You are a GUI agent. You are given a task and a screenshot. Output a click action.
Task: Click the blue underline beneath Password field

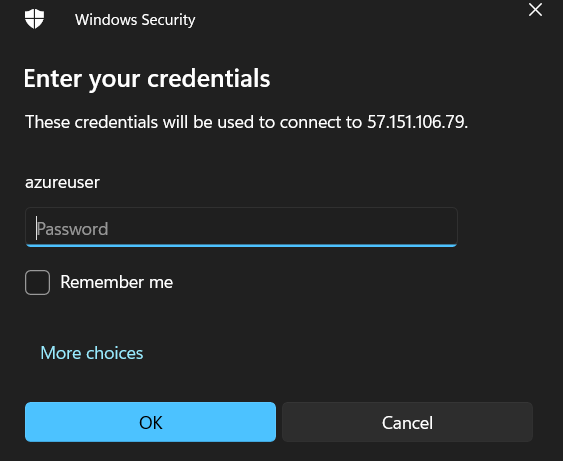point(241,246)
